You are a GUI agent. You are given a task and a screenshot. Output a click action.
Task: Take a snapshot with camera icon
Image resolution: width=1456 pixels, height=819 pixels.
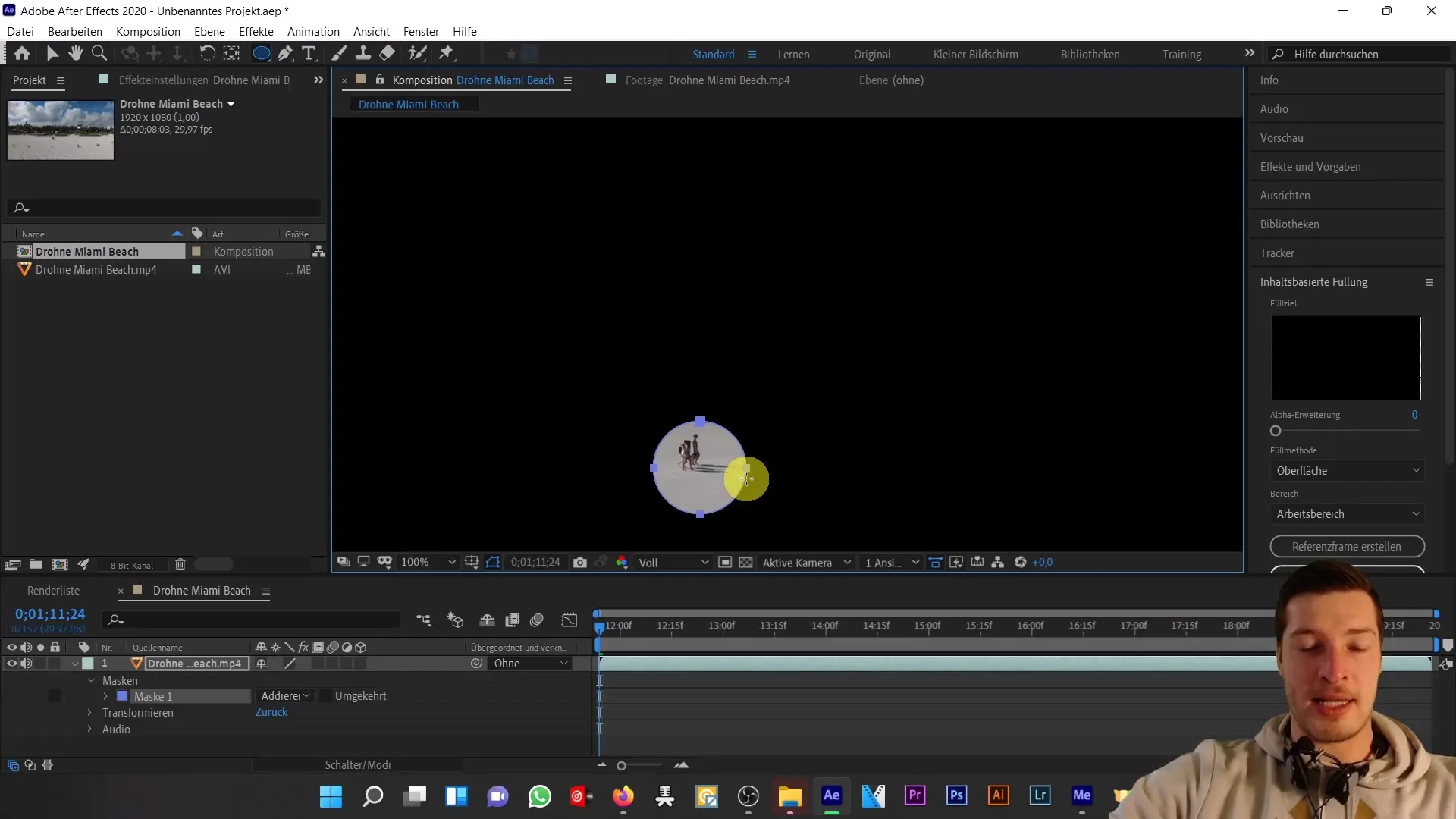click(580, 562)
